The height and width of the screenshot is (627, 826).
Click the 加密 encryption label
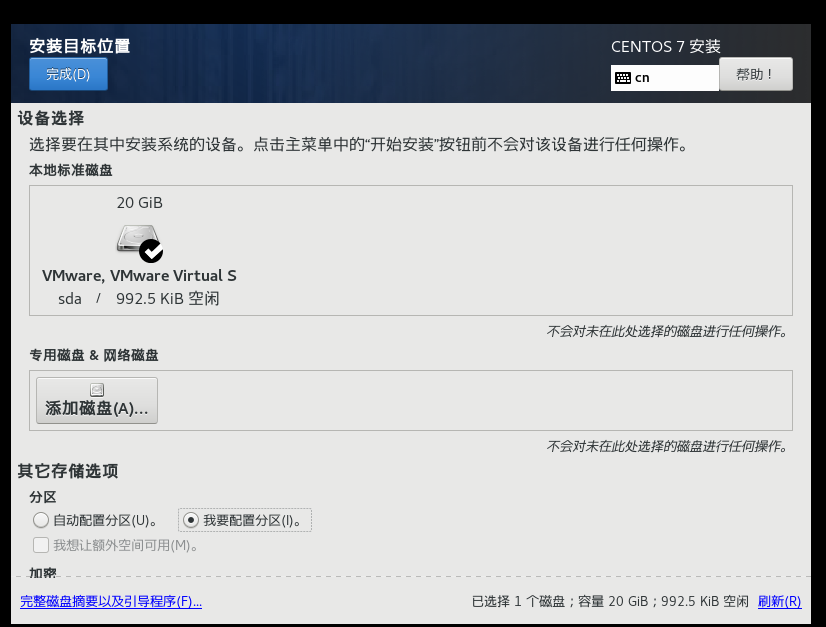pyautogui.click(x=43, y=572)
